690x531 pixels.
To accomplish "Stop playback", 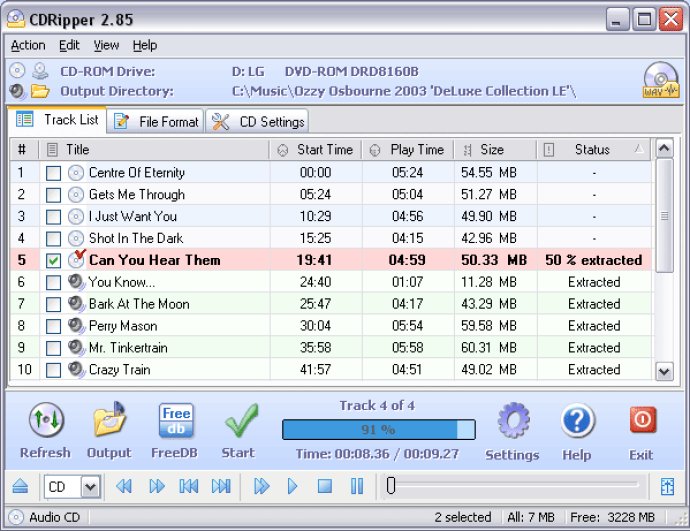I will (x=325, y=487).
